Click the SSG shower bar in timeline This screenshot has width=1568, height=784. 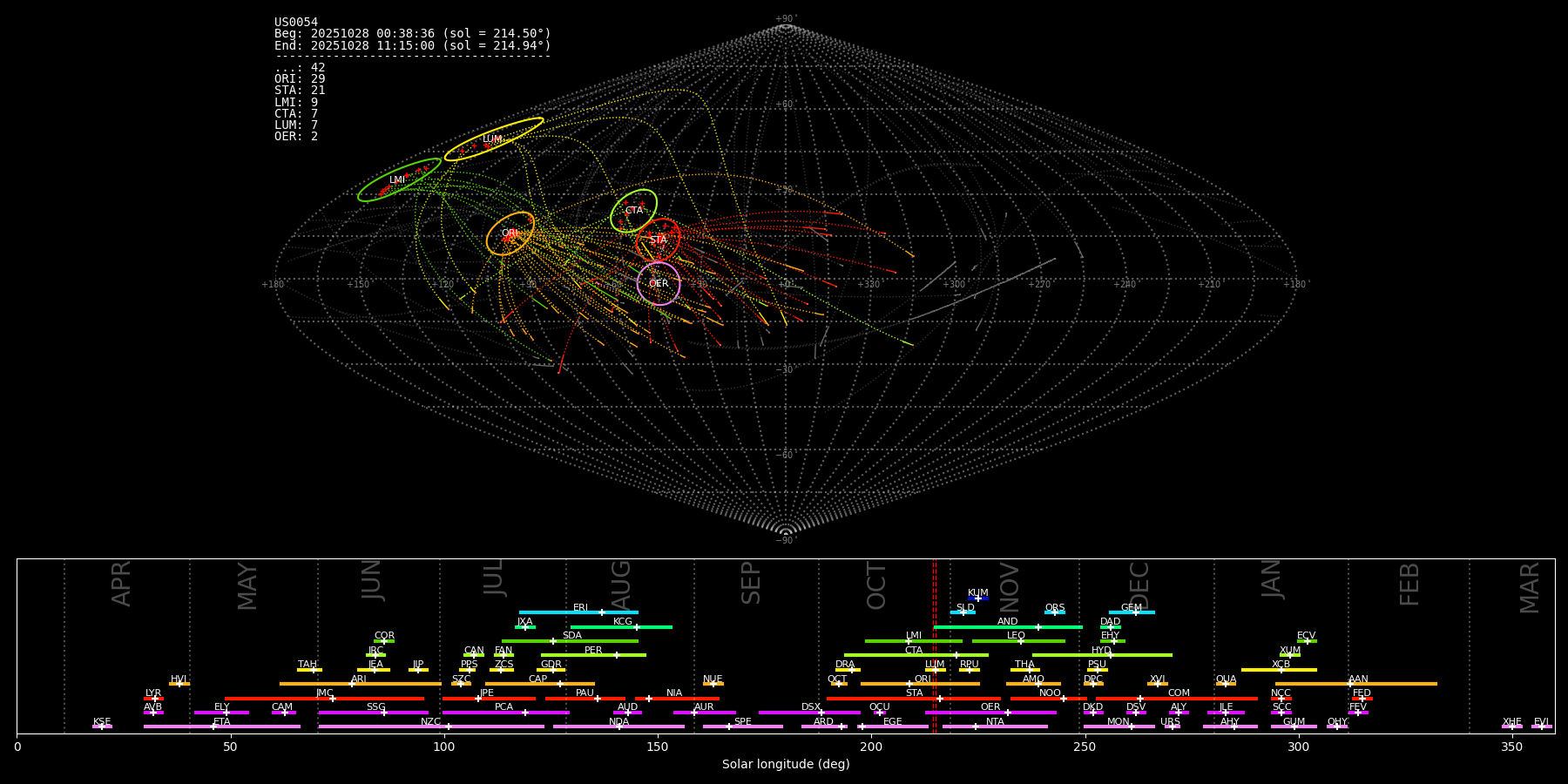click(x=373, y=713)
